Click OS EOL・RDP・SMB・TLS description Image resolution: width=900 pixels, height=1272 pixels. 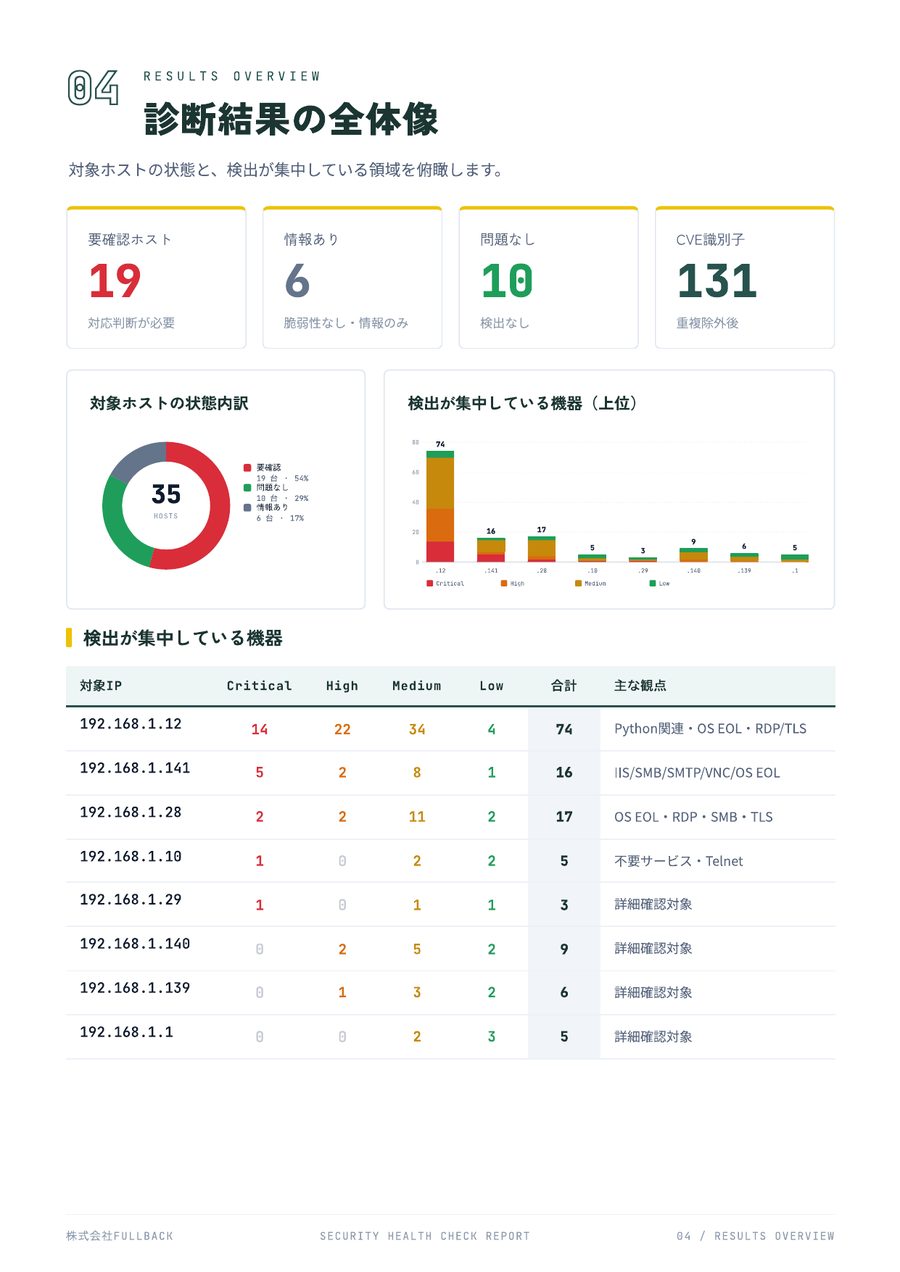pos(693,817)
